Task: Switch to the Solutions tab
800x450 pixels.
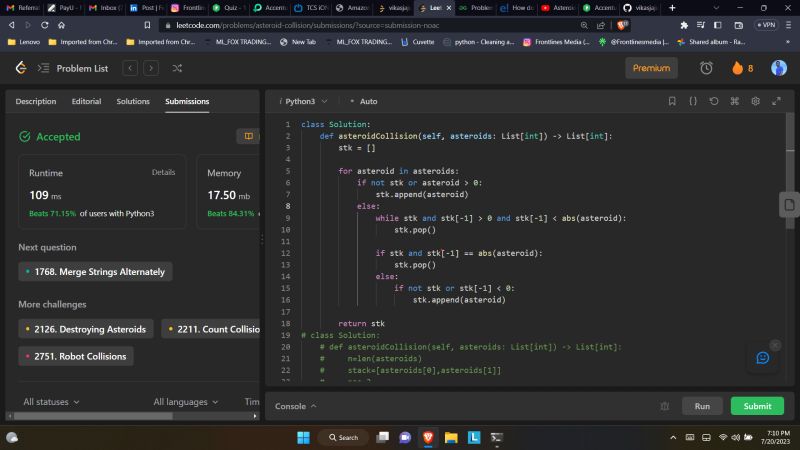Action: click(133, 101)
